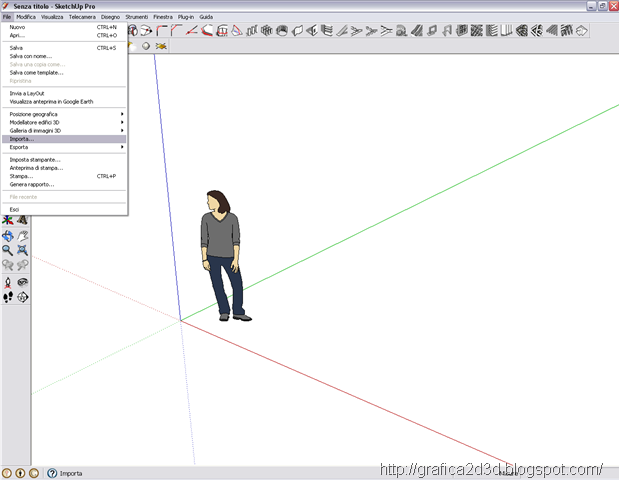619x480 pixels.
Task: Click the credits person status bar icon
Action: [x=20, y=473]
